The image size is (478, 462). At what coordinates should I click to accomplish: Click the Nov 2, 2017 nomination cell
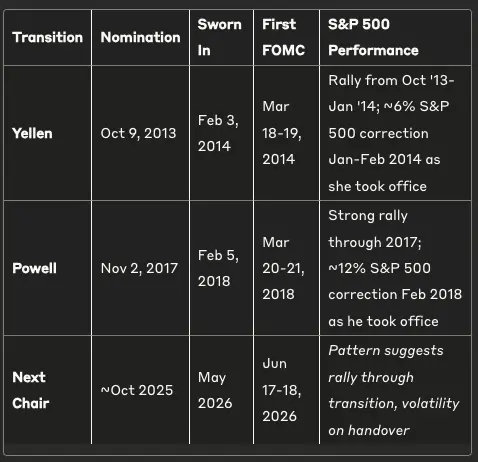pyautogui.click(x=139, y=268)
